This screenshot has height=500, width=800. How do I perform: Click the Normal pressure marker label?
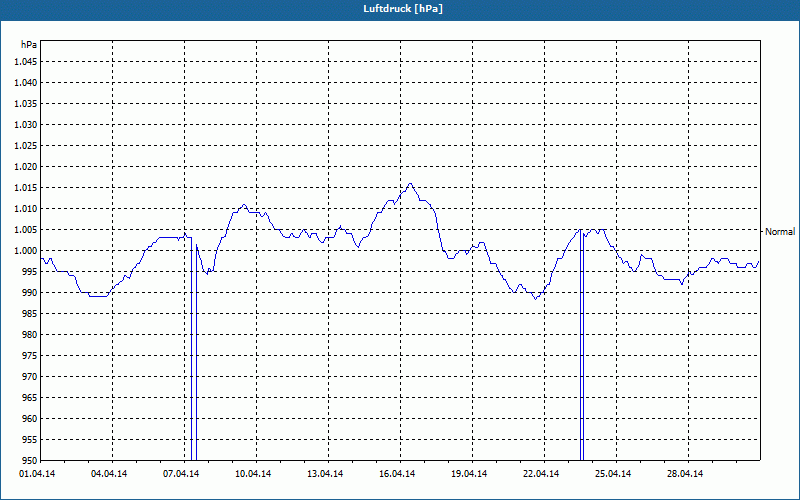780,232
